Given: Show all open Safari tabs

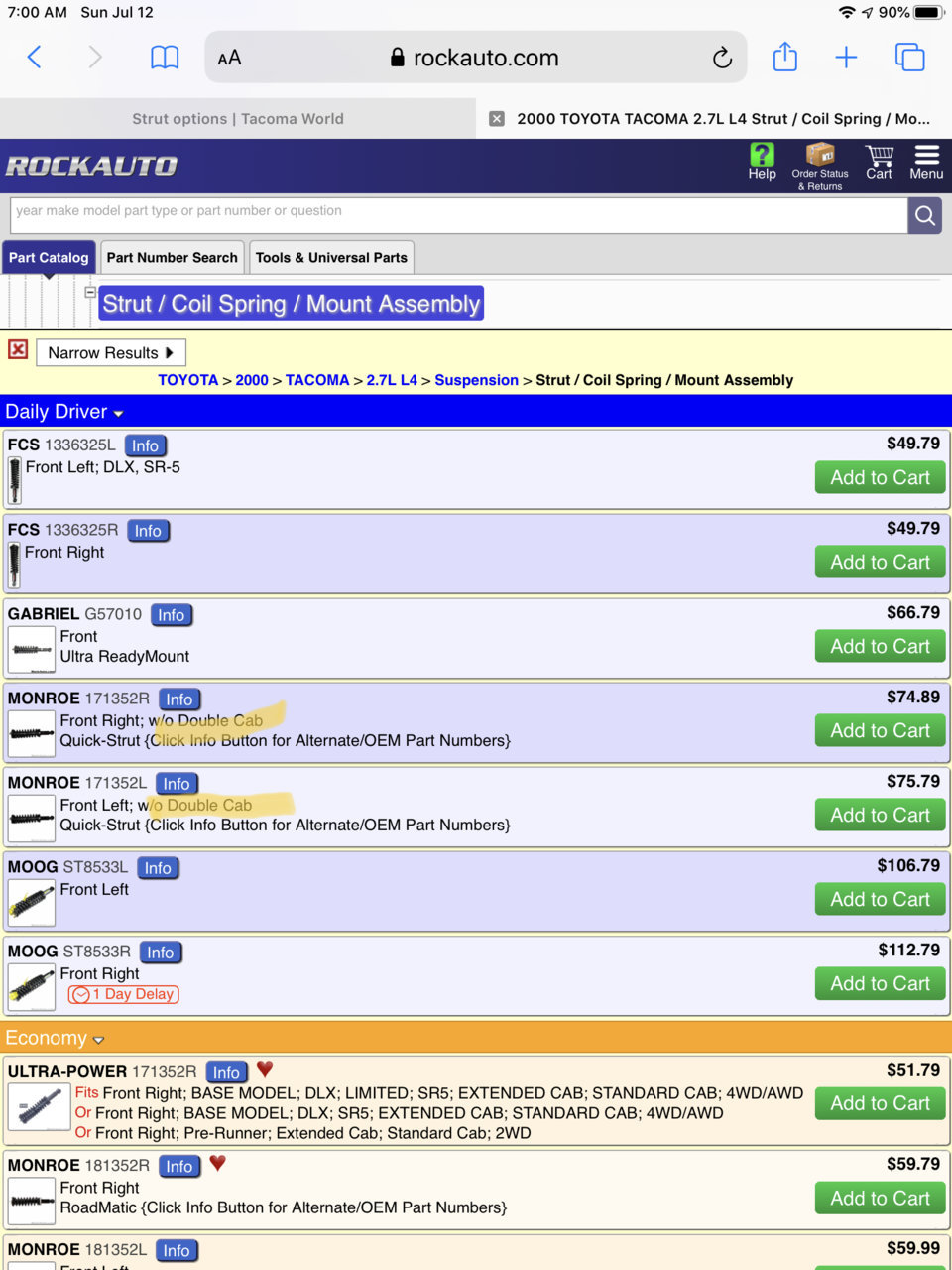Looking at the screenshot, I should point(909,58).
